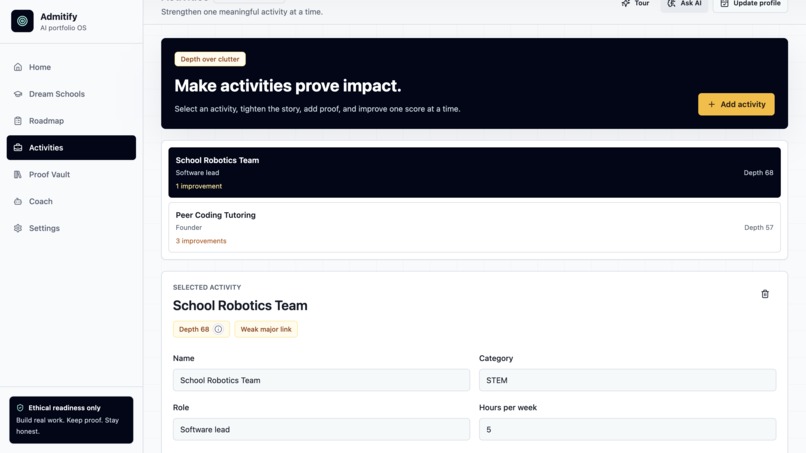The width and height of the screenshot is (806, 453).
Task: Click the plus icon on Add activity
Action: 711,104
